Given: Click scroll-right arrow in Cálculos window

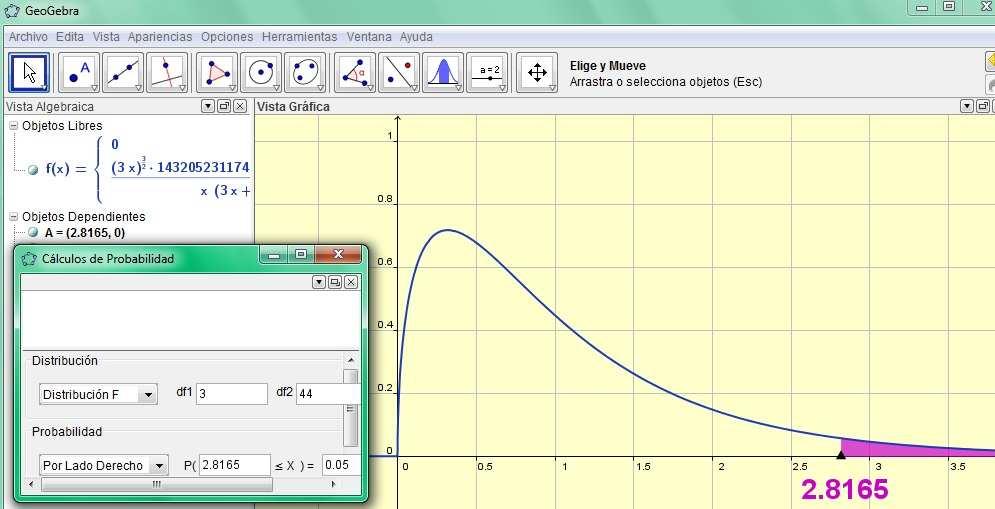Looking at the screenshot, I should click(334, 484).
